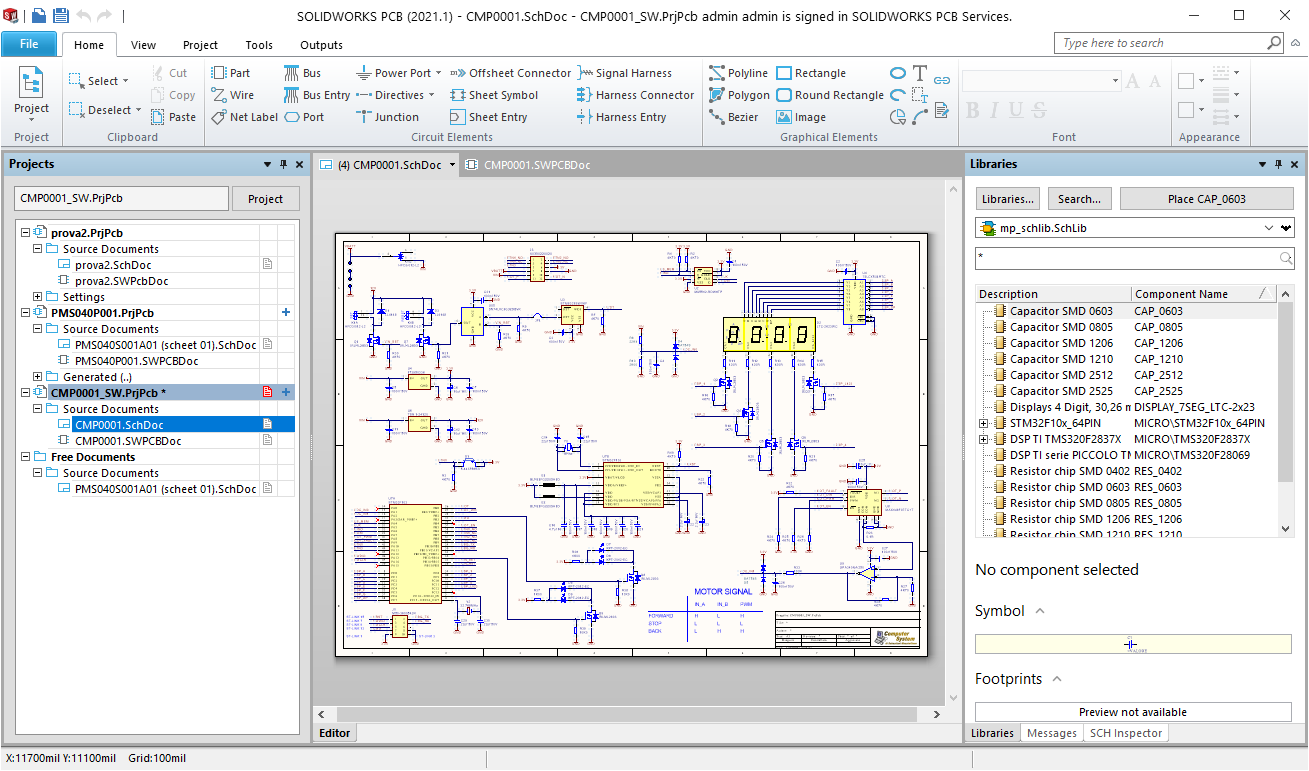
Task: Draw a Bezier curve
Action: point(733,117)
